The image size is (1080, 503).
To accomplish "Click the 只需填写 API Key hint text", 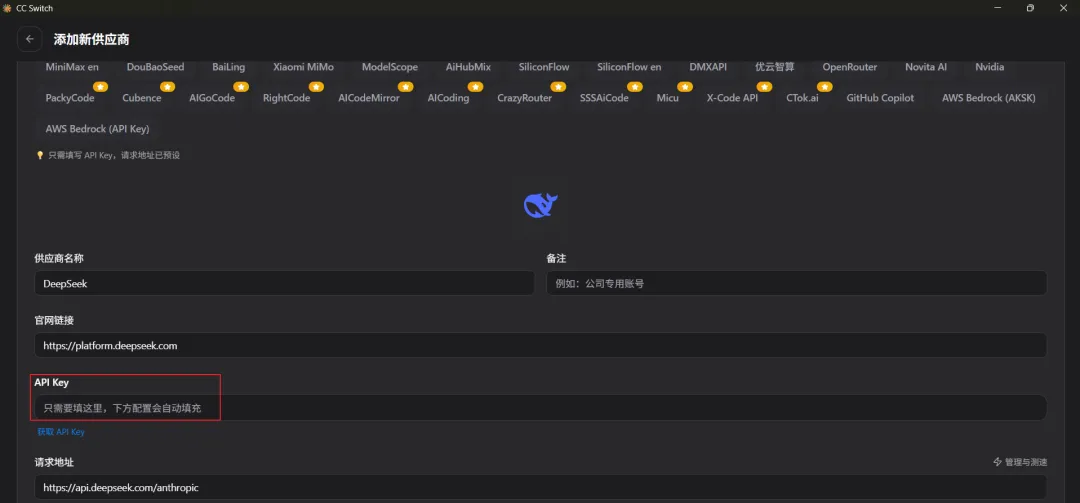I will 114,156.
